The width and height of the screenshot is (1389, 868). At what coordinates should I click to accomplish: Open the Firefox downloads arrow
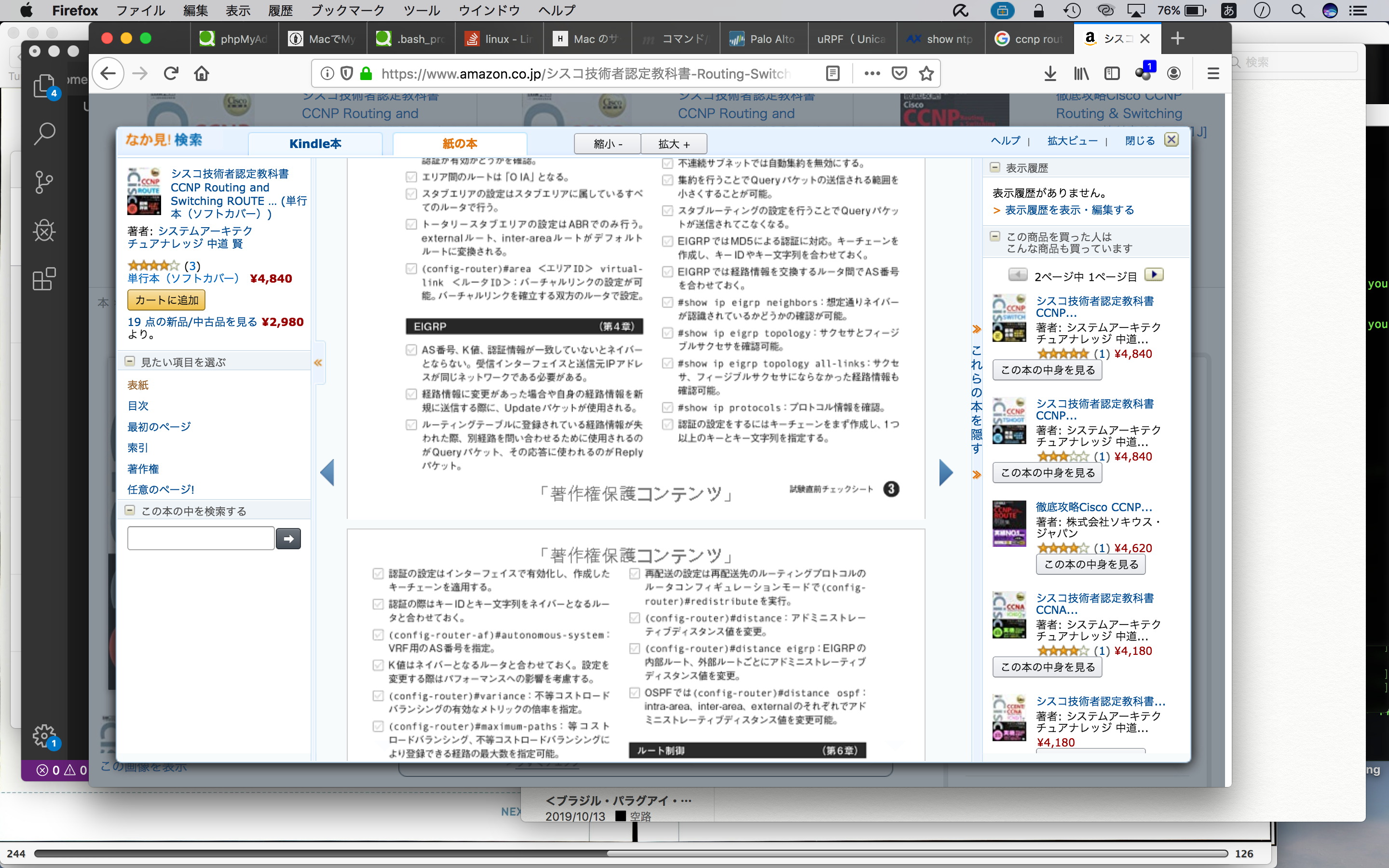click(1050, 73)
